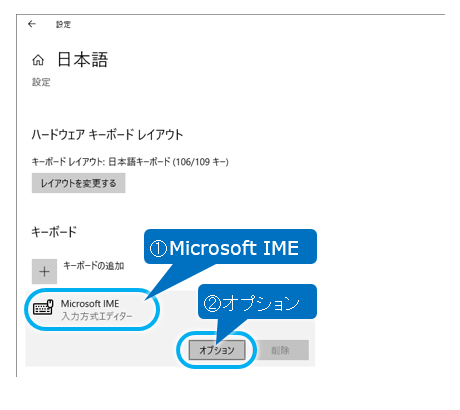Click キーボードの追加 label
This screenshot has height=410, width=460.
94,266
